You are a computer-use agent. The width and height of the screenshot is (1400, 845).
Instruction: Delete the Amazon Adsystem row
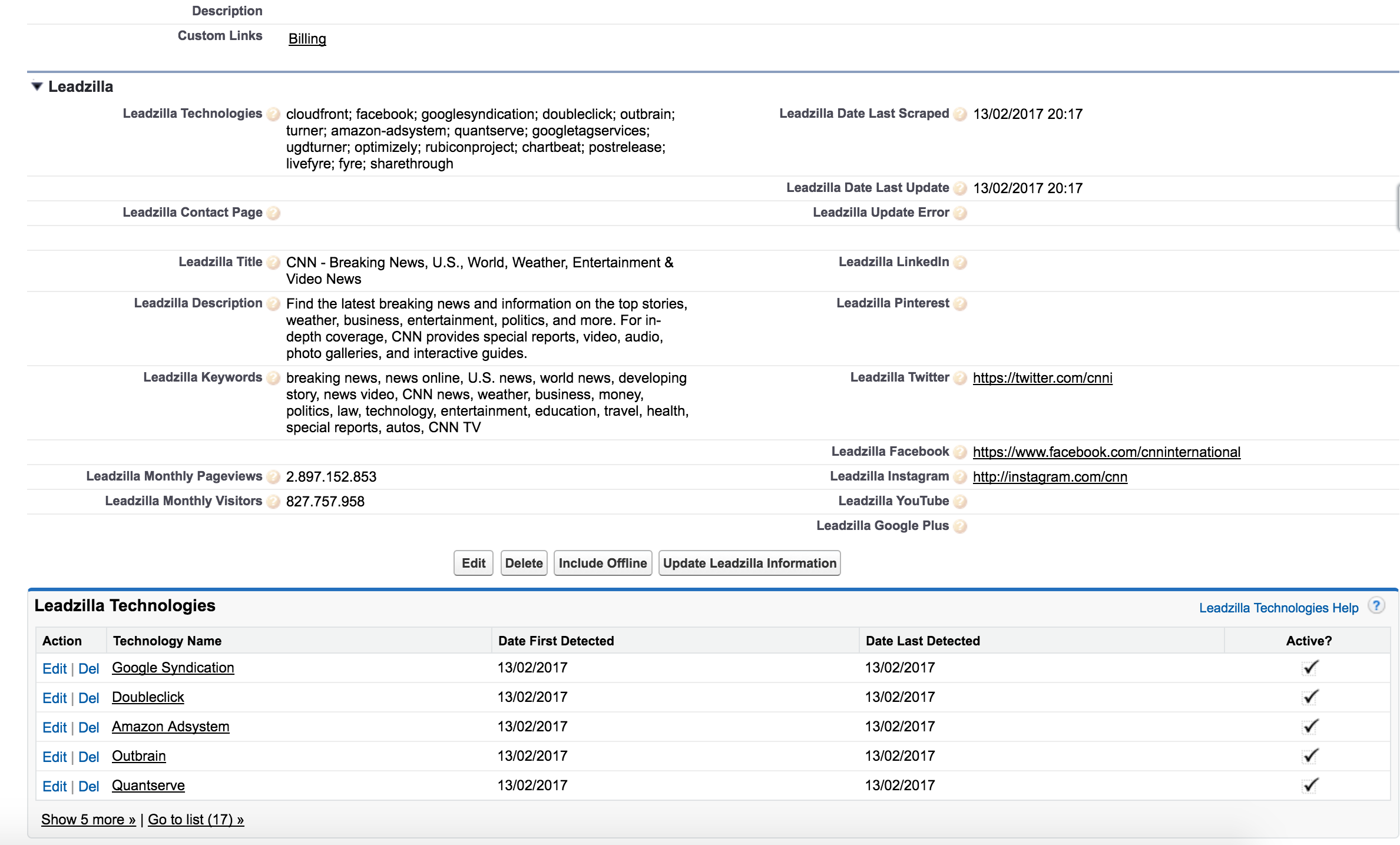(88, 728)
